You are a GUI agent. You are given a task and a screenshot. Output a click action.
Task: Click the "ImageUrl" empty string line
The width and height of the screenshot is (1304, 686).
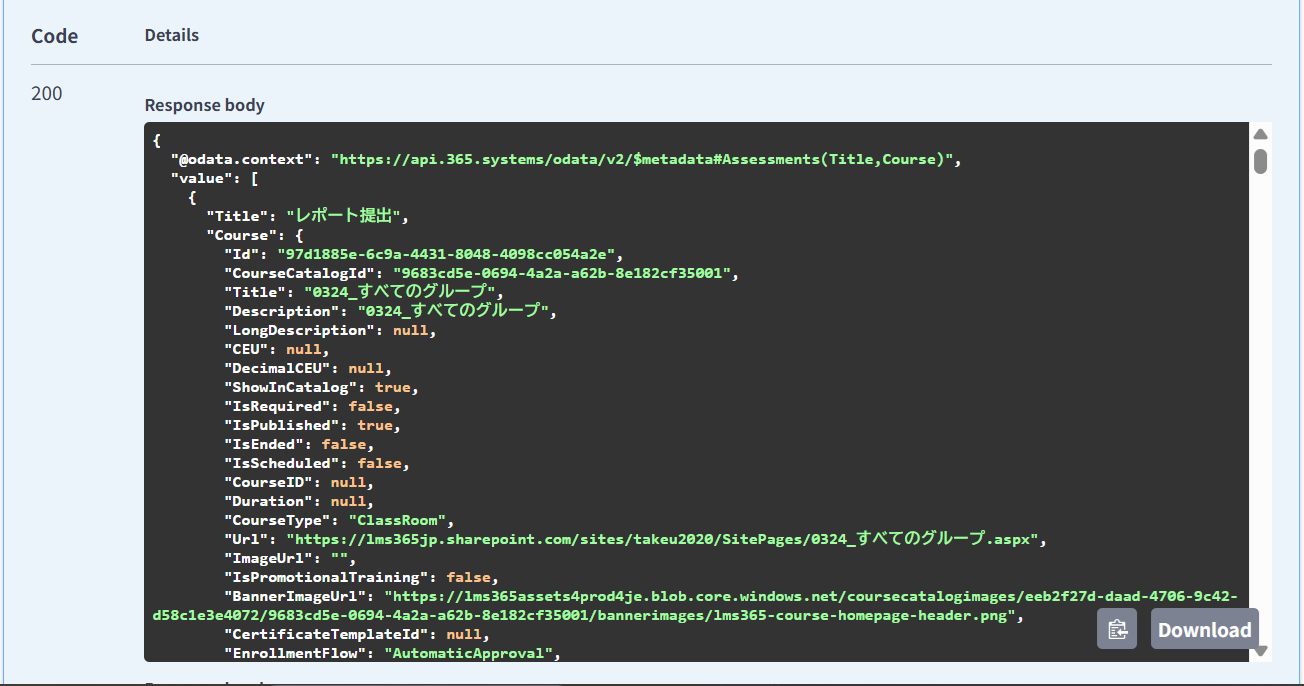[290, 558]
